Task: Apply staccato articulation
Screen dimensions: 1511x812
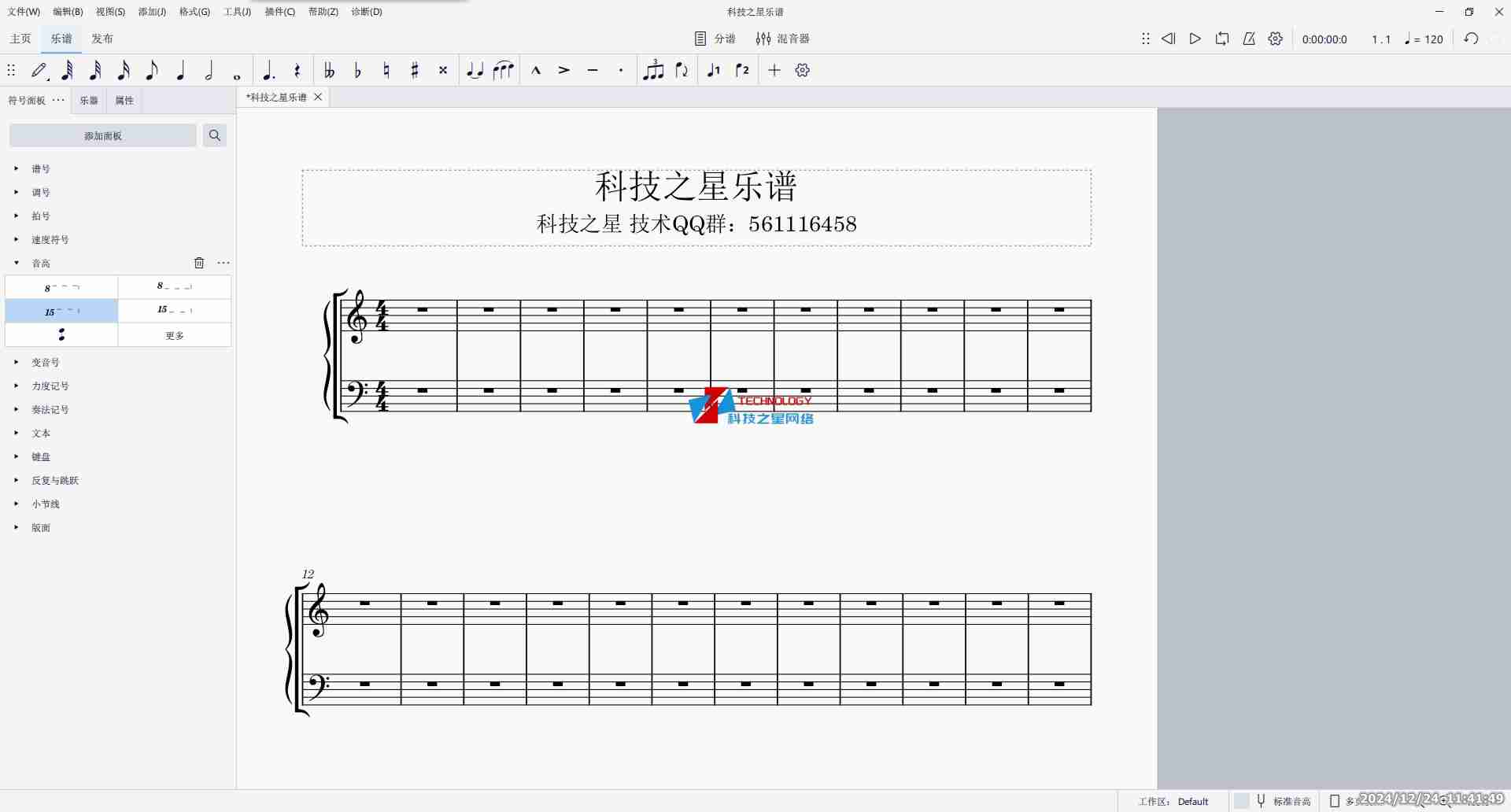Action: click(x=620, y=70)
